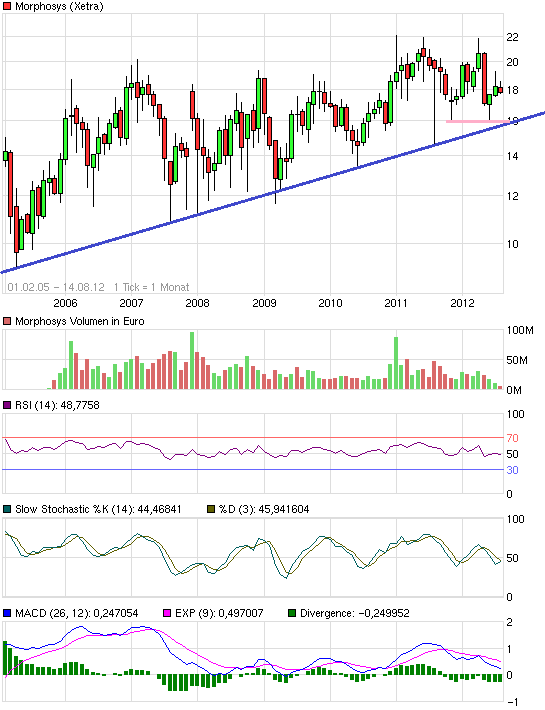Click price axis value 22
545x710 pixels.
click(512, 37)
